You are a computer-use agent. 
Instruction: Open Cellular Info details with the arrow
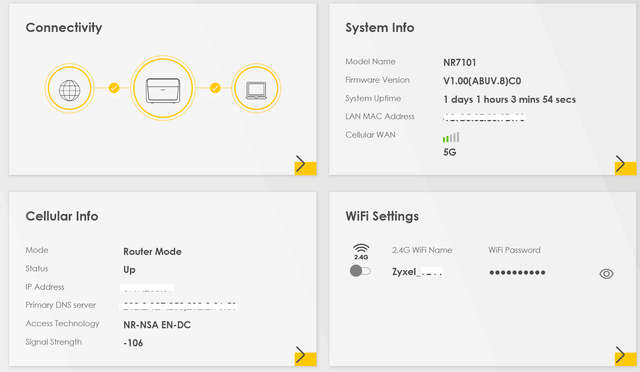(x=305, y=355)
